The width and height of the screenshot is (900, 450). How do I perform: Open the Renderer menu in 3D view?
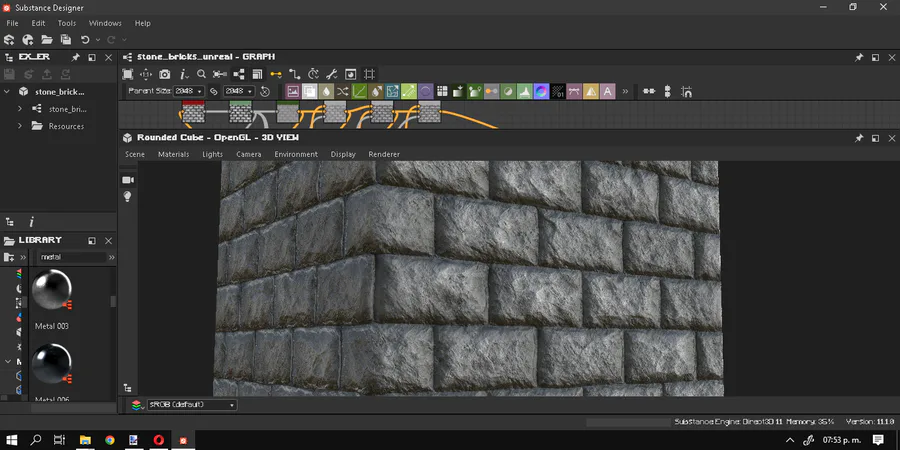[384, 154]
